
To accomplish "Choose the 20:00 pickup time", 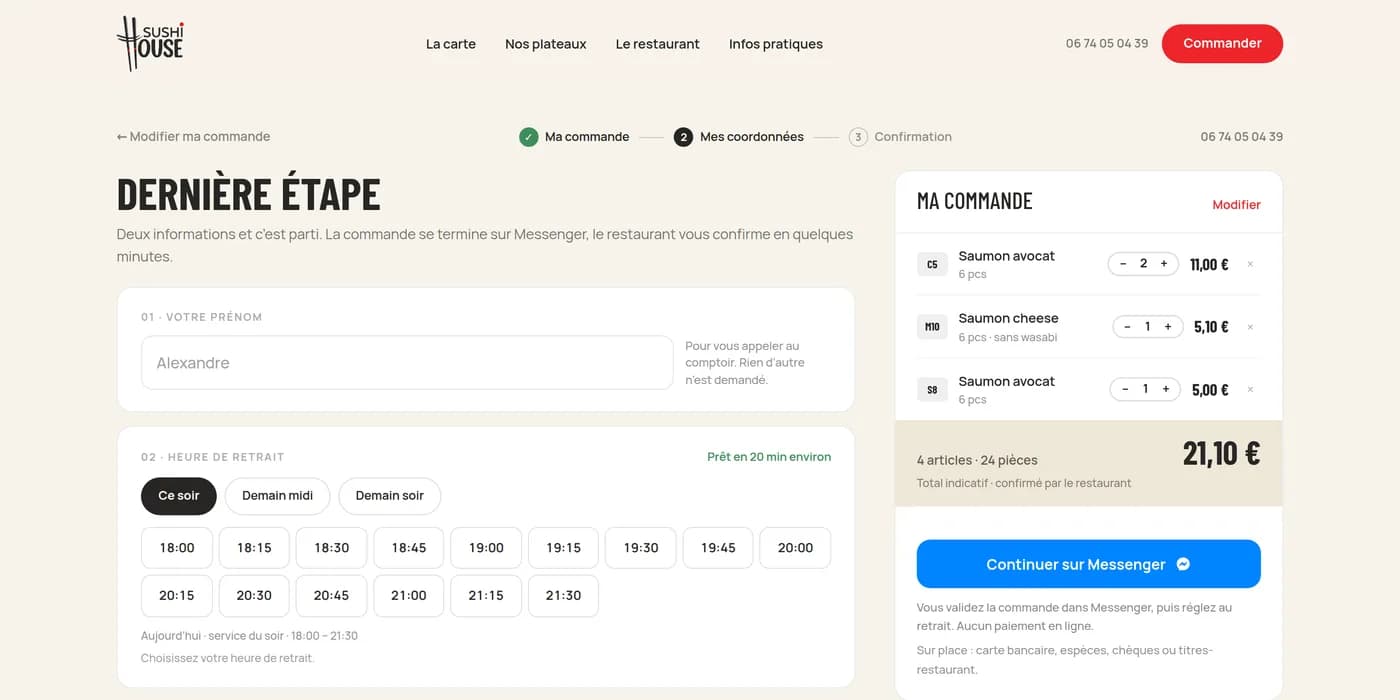I will (796, 548).
